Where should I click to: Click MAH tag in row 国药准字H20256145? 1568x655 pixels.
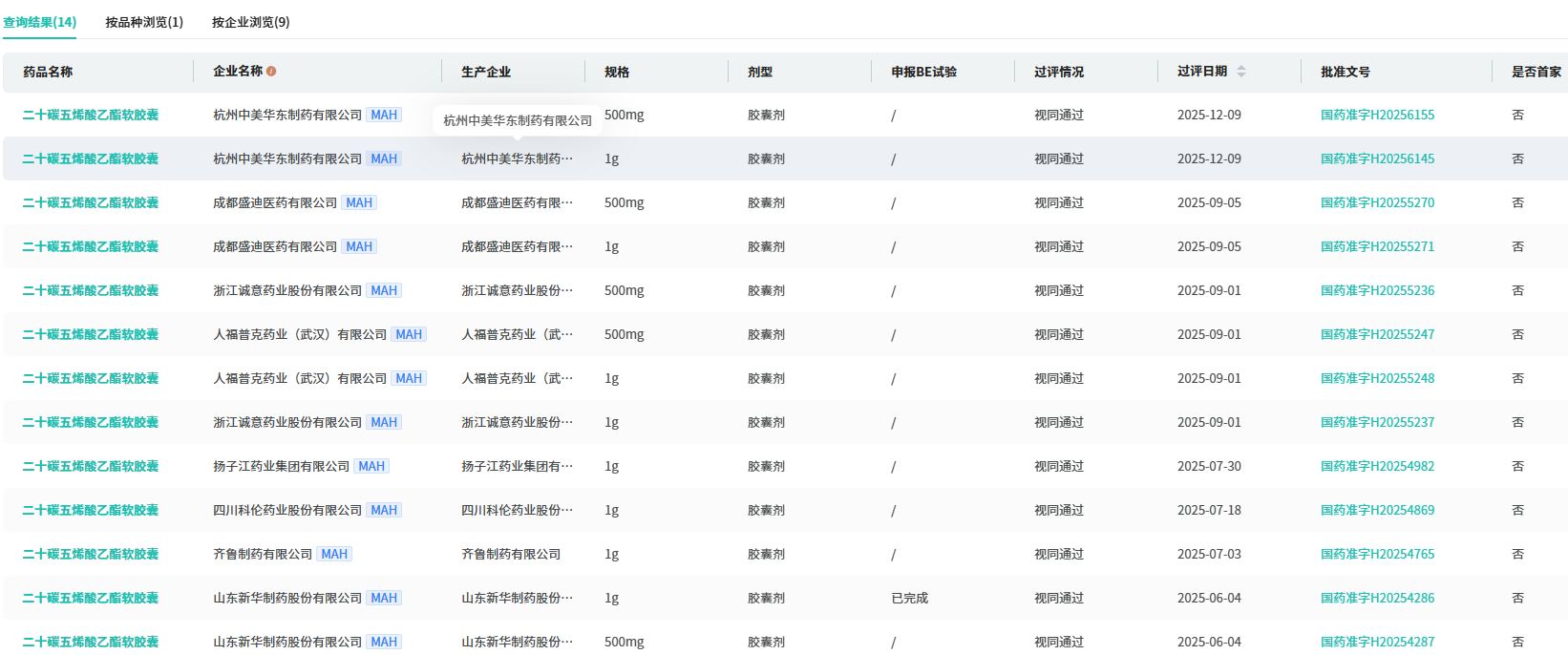tap(384, 158)
